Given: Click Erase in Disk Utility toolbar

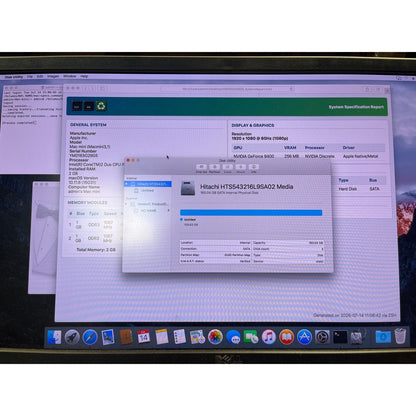Looking at the screenshot, I should click(x=228, y=168).
